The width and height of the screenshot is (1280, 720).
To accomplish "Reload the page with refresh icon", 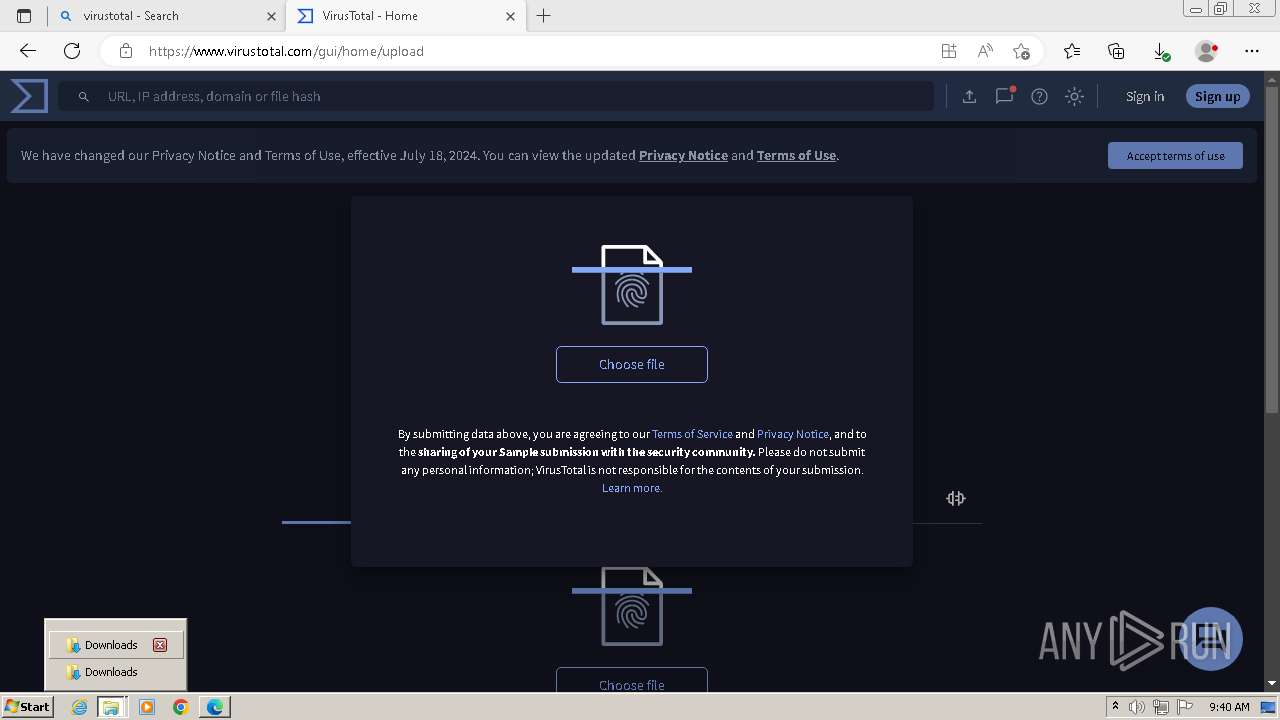I will tap(72, 51).
